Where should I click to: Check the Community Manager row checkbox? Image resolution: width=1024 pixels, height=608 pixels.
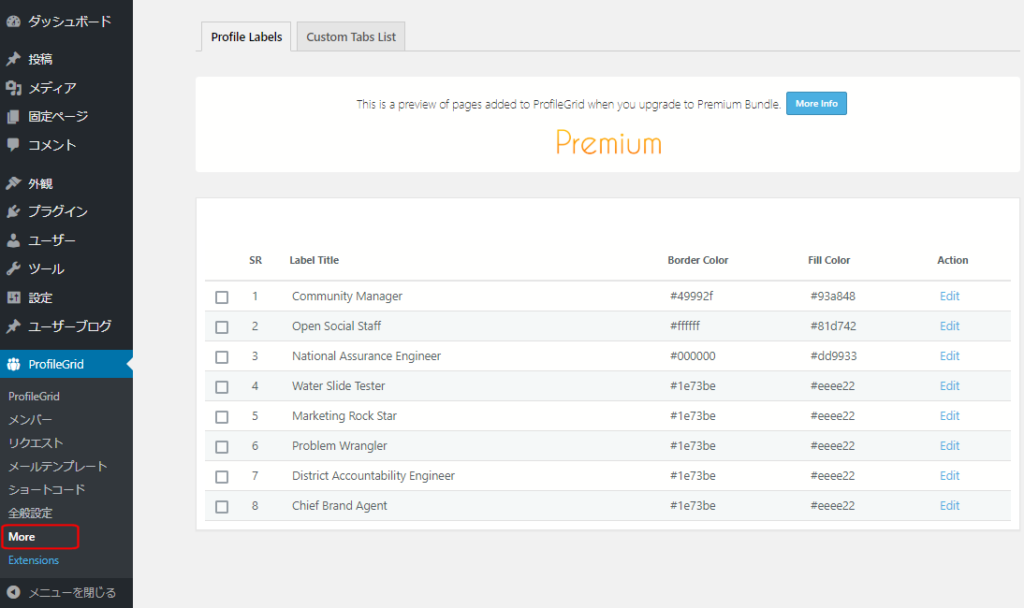(x=222, y=297)
